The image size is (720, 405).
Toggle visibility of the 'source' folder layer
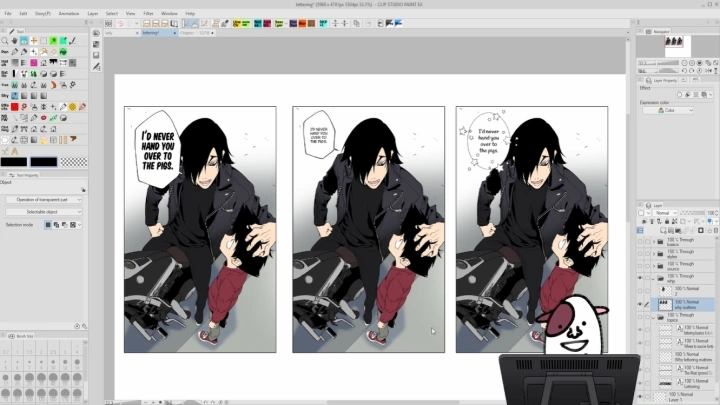(x=640, y=266)
